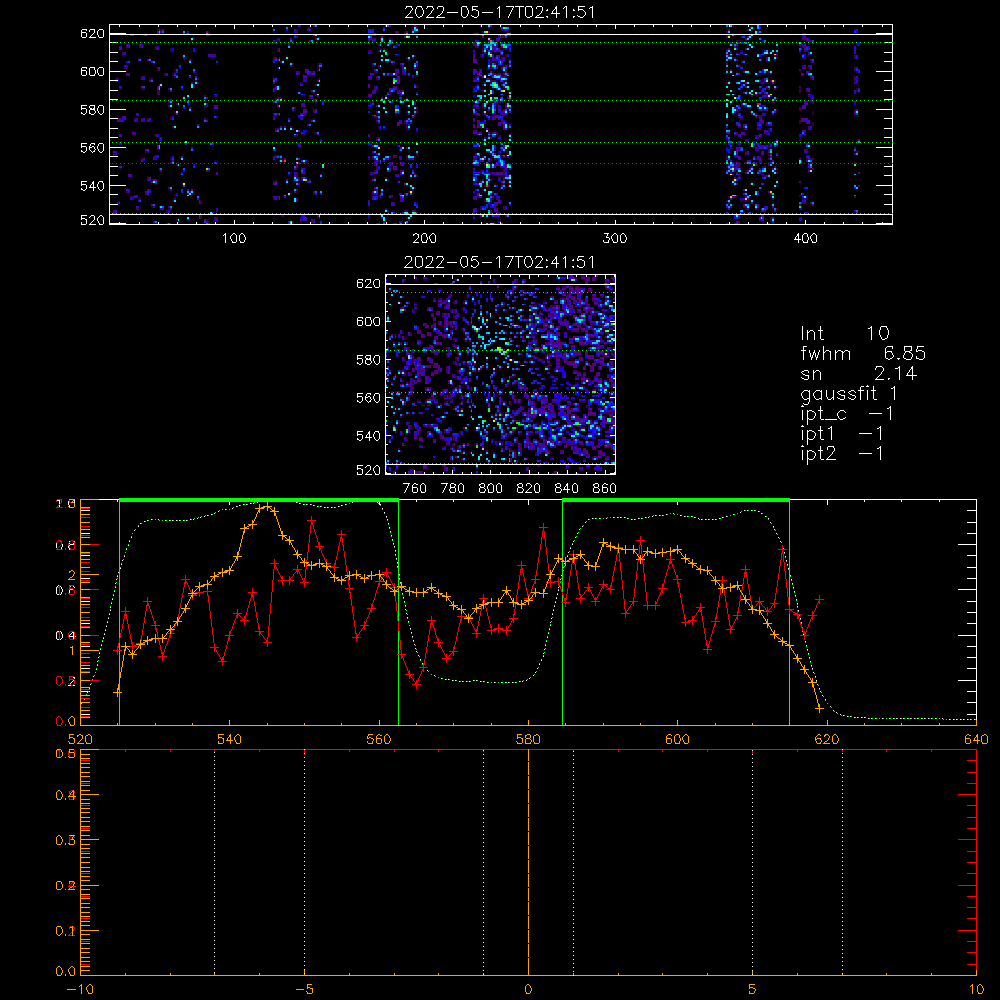Click y-axis label 580 of the zoomed image

[369, 360]
